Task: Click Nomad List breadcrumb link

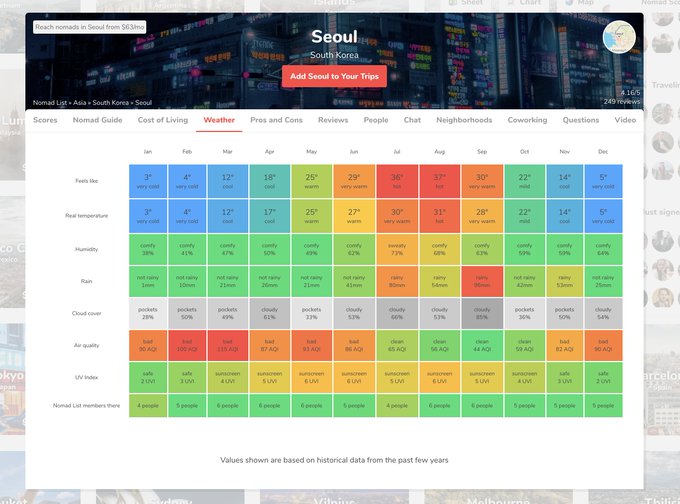Action: (50, 103)
